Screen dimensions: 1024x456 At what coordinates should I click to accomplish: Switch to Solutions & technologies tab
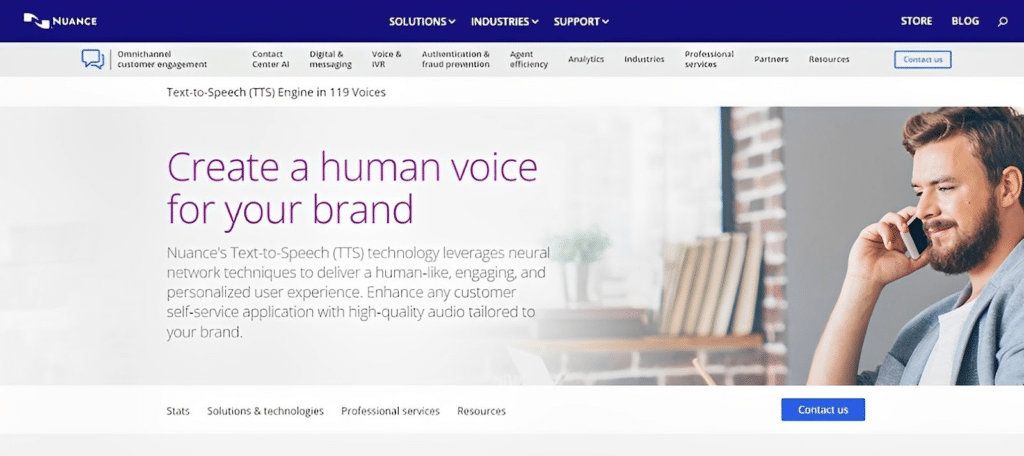click(x=265, y=411)
